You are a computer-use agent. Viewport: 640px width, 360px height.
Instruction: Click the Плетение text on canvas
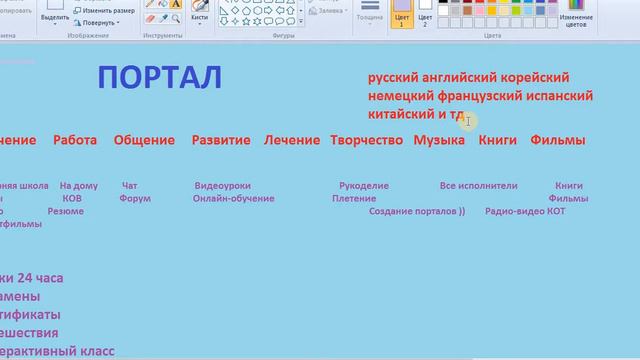(x=354, y=198)
